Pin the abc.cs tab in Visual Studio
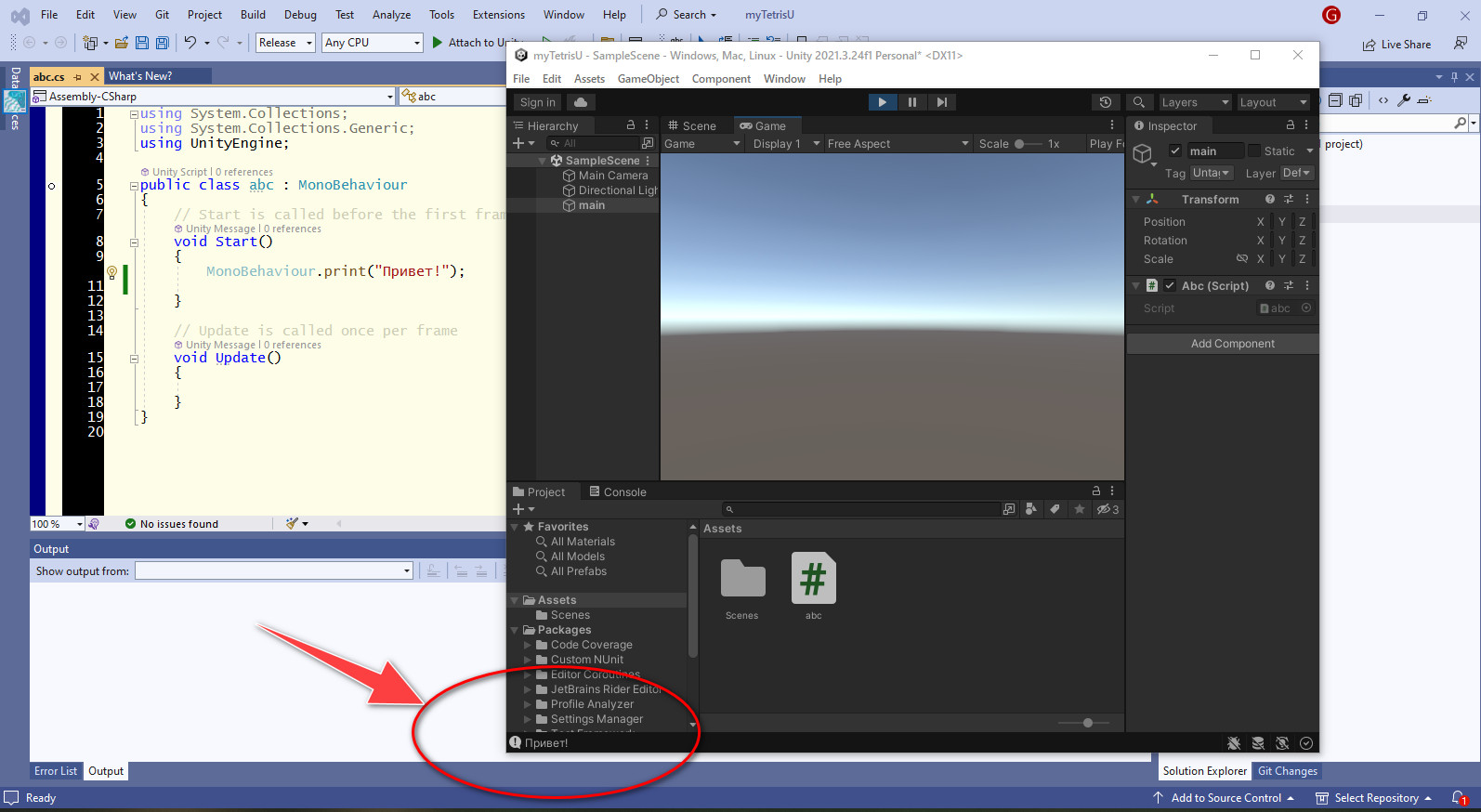 (x=77, y=76)
